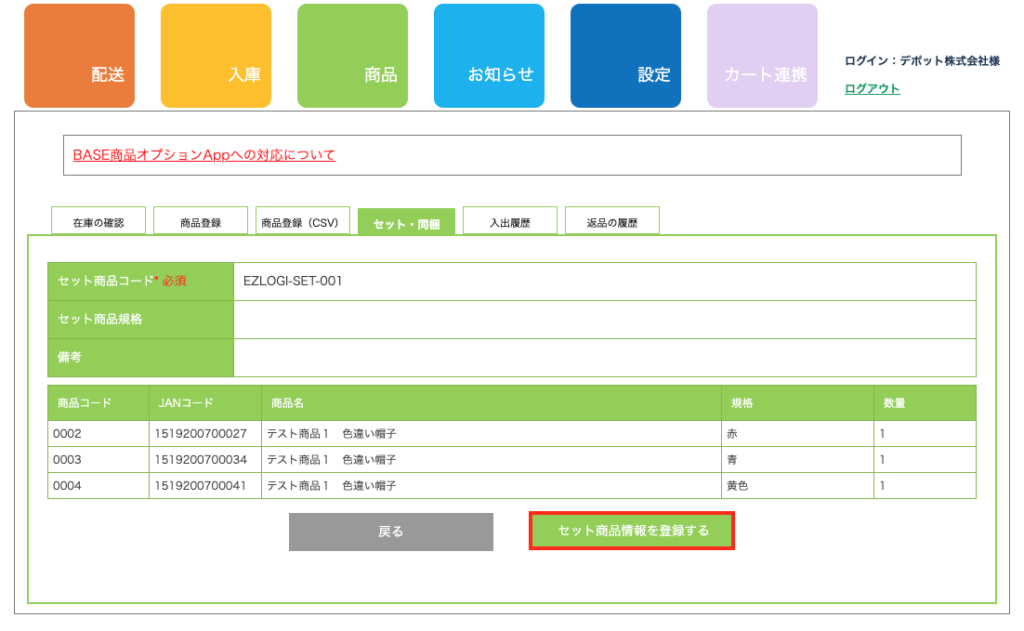Select the セット・同梱 tab
This screenshot has height=631, width=1024.
pyautogui.click(x=406, y=223)
